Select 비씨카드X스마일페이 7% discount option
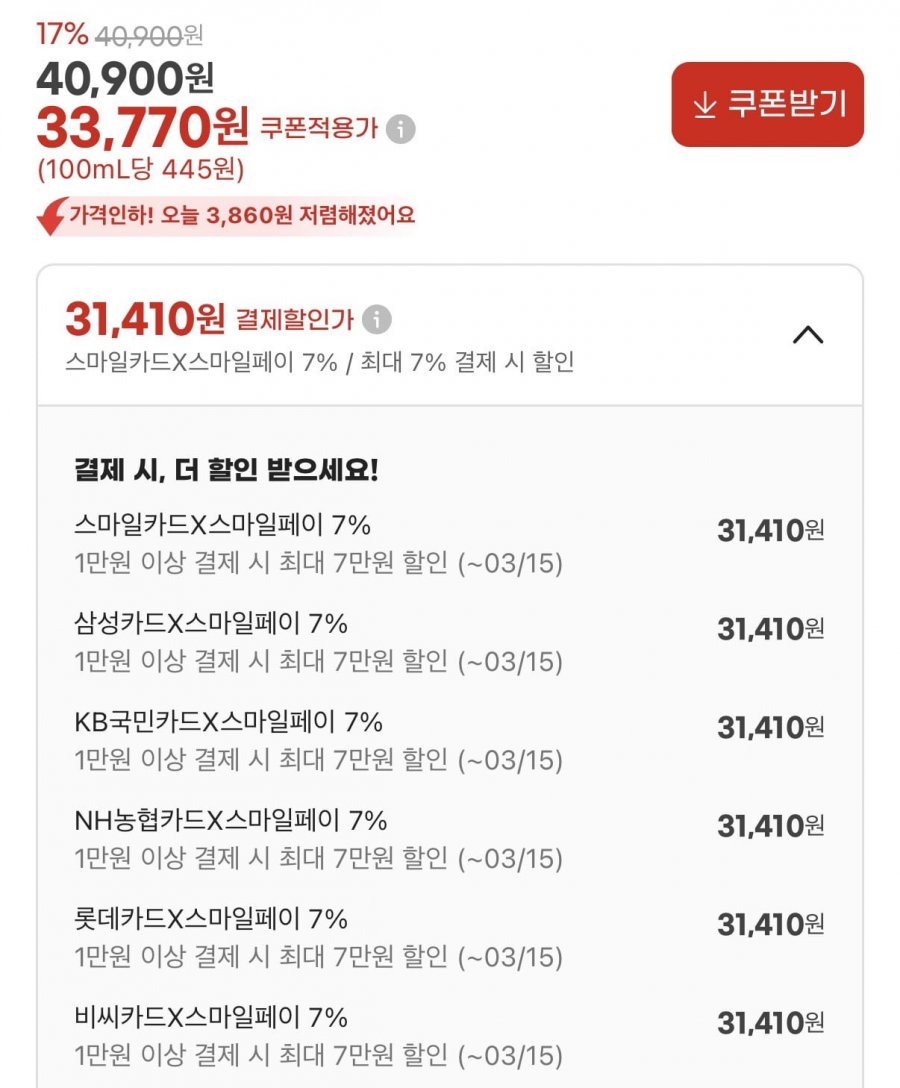 pyautogui.click(x=210, y=1018)
